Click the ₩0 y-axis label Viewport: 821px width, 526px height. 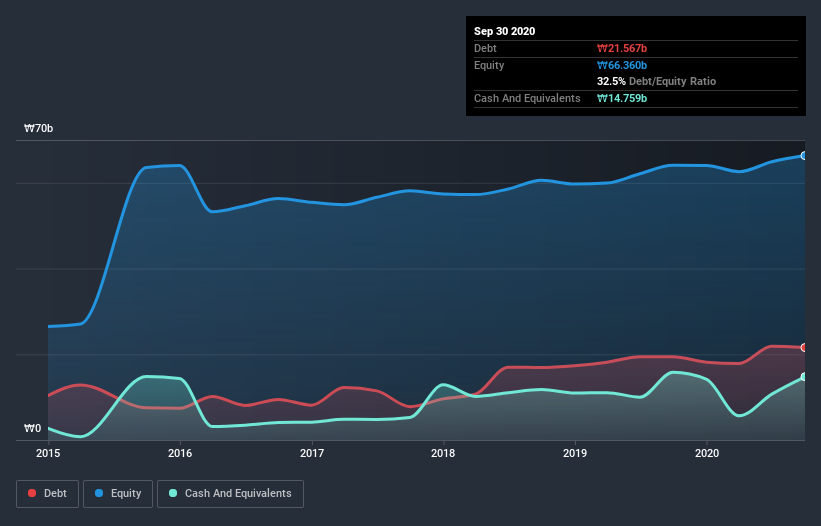coord(32,429)
